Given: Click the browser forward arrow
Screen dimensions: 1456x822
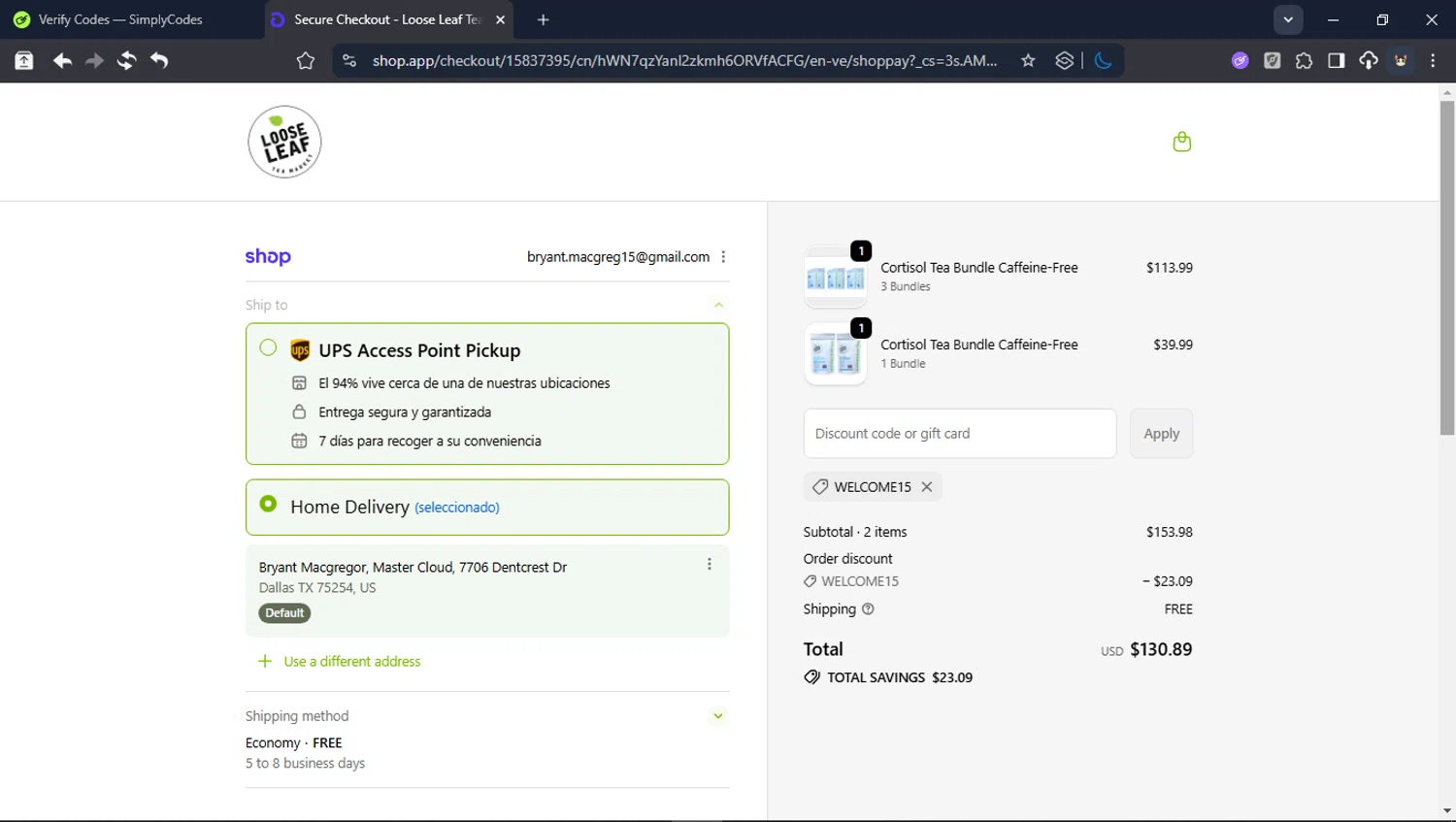Looking at the screenshot, I should [94, 60].
